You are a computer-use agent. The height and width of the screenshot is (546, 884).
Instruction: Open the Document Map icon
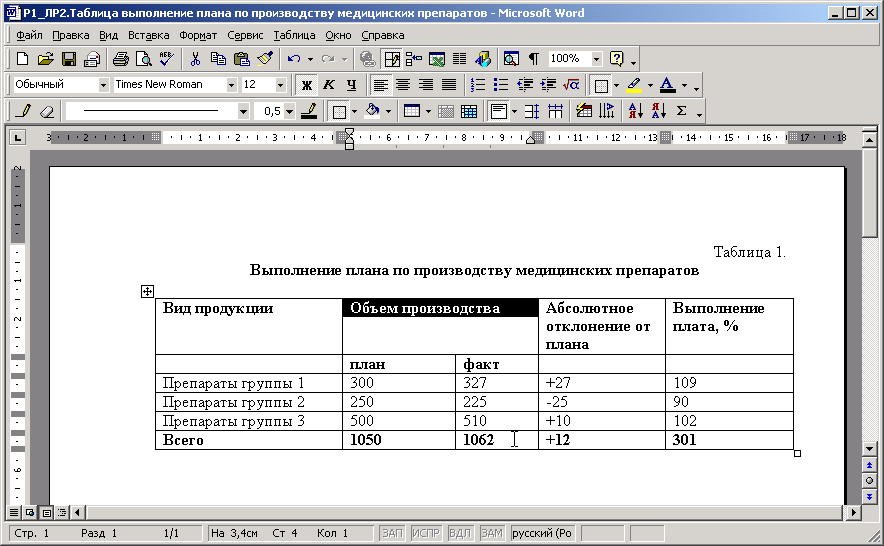coord(511,59)
